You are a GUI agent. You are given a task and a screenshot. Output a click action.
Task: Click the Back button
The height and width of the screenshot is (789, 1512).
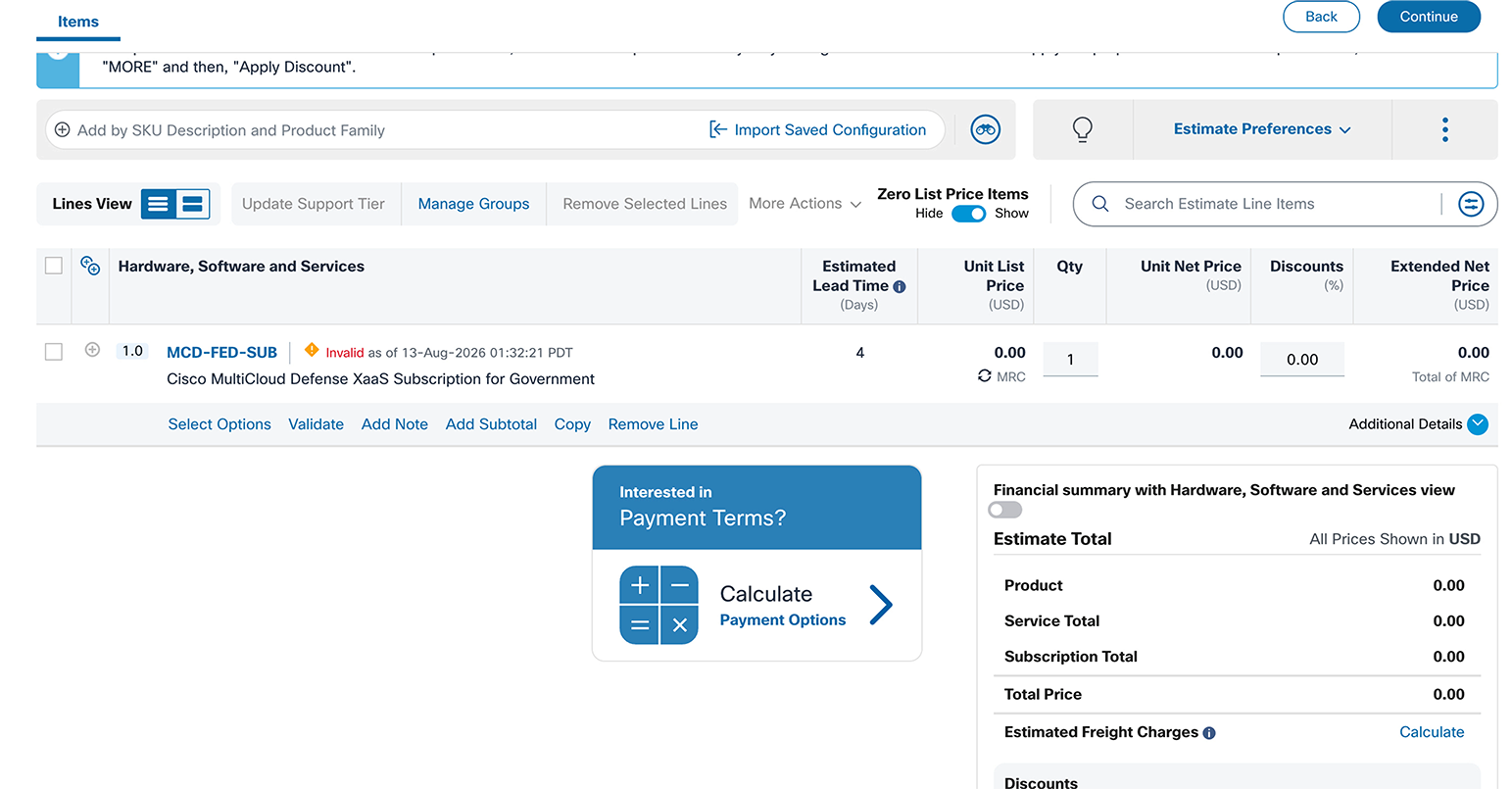1321,17
